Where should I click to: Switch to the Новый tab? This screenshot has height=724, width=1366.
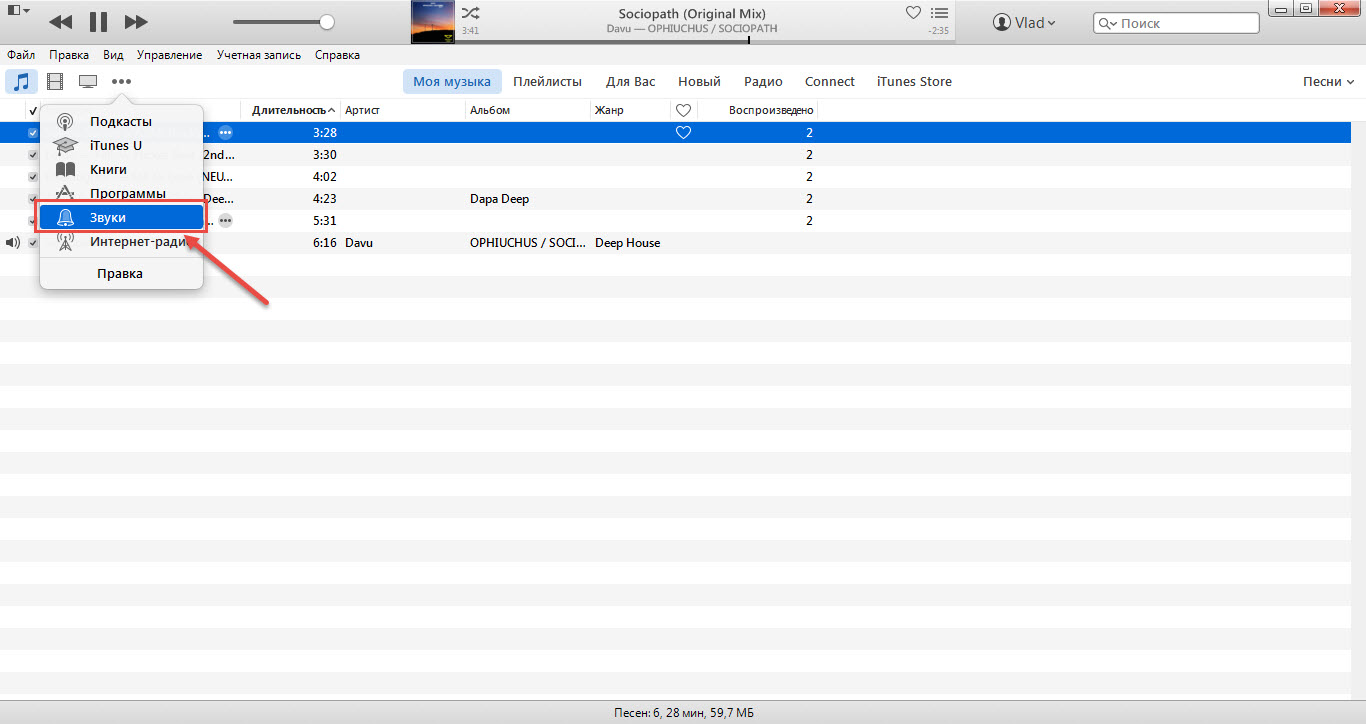pos(699,81)
